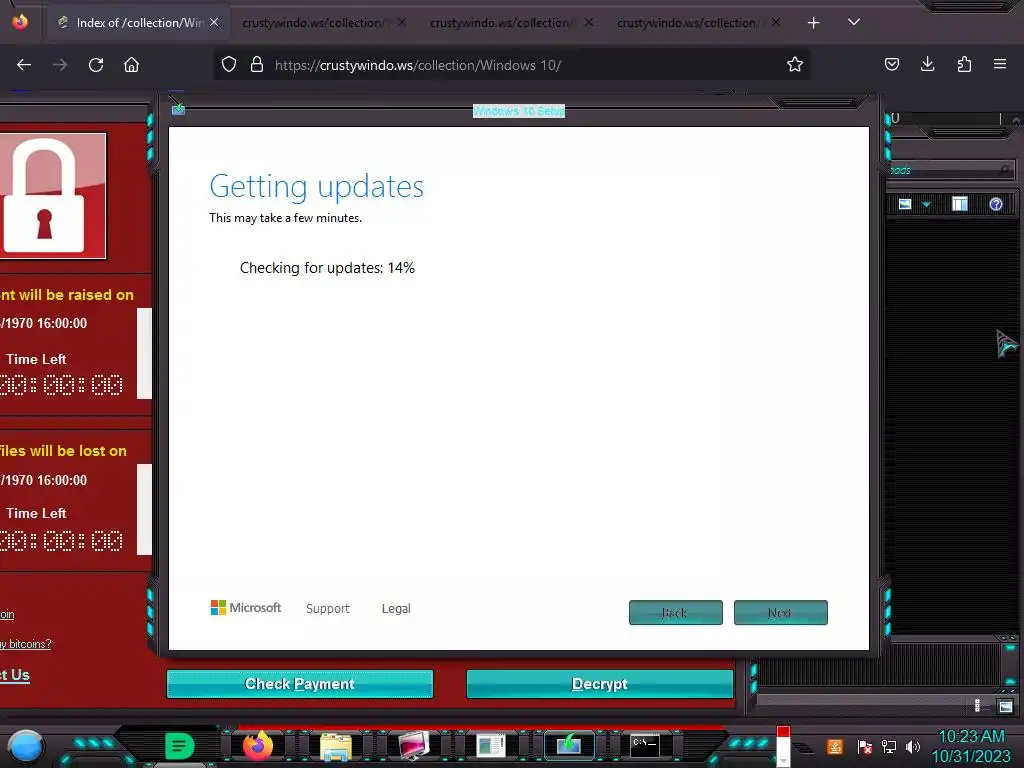Go back one page in Firefox
The height and width of the screenshot is (768, 1024).
pos(24,65)
